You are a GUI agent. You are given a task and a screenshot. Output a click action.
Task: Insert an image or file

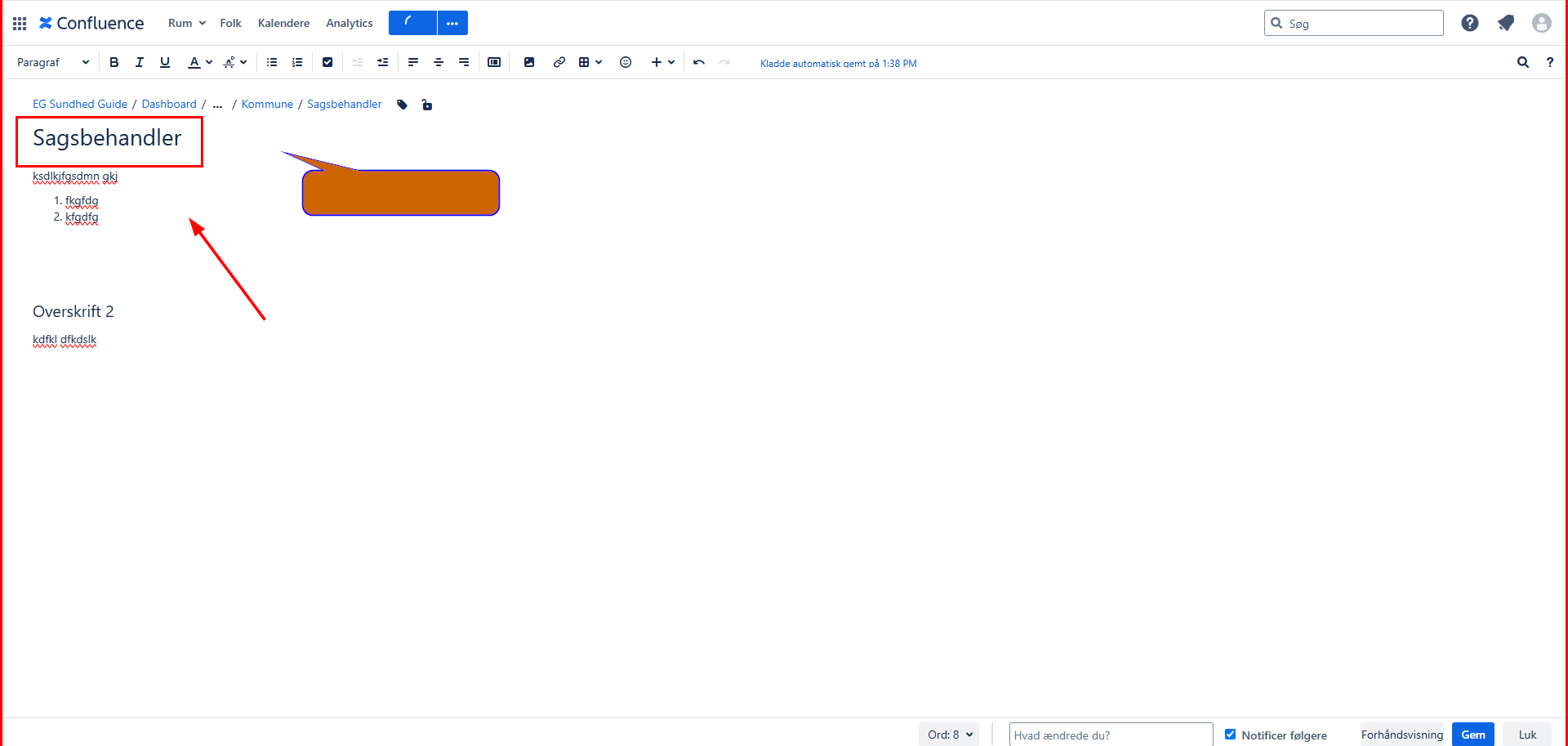[x=529, y=62]
